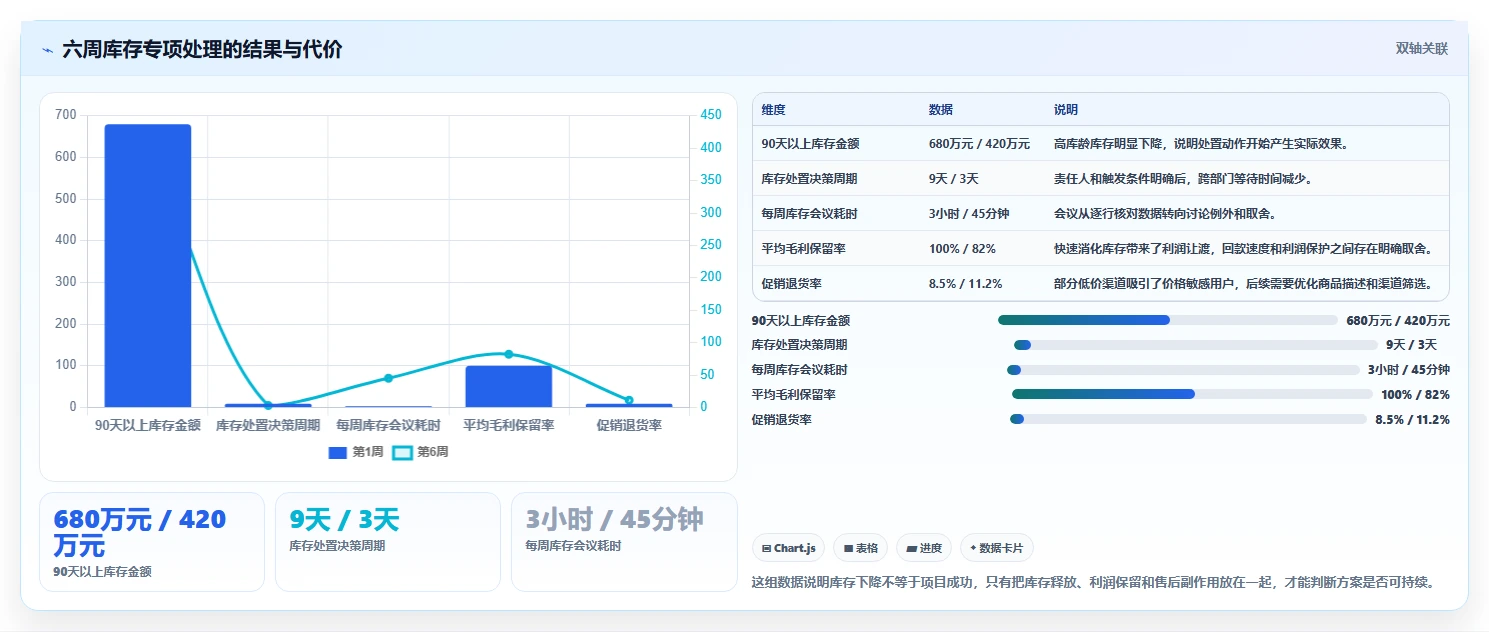Click table row label 平均毛利保留率

[x=803, y=249]
